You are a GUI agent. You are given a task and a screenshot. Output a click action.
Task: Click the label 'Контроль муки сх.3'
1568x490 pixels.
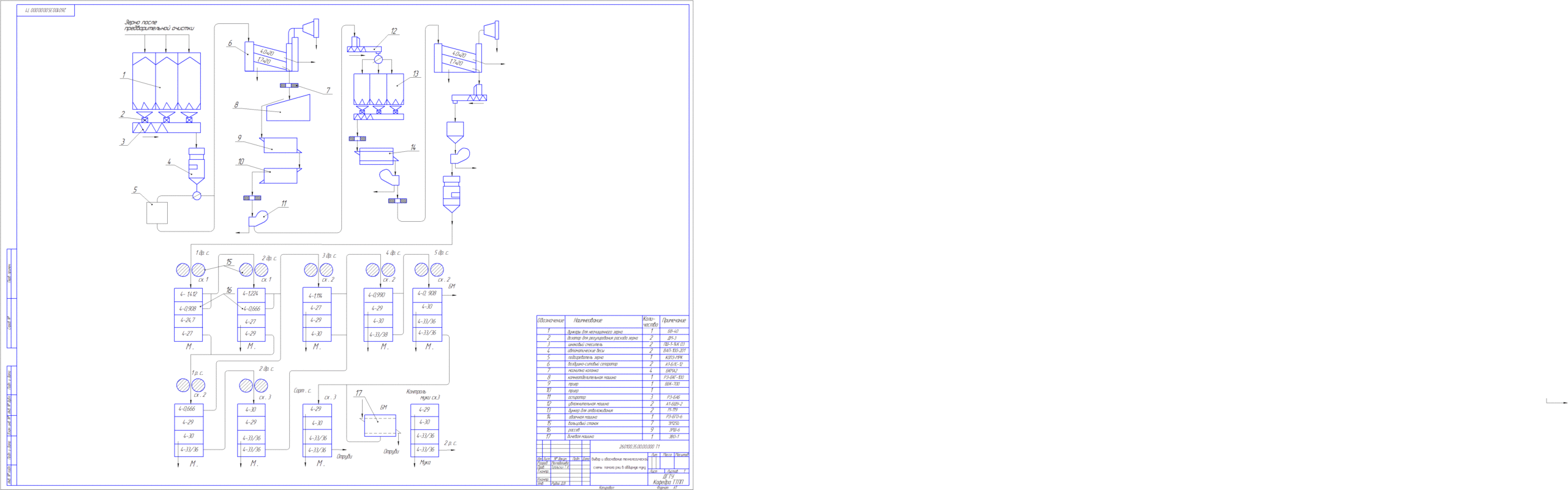pos(423,394)
